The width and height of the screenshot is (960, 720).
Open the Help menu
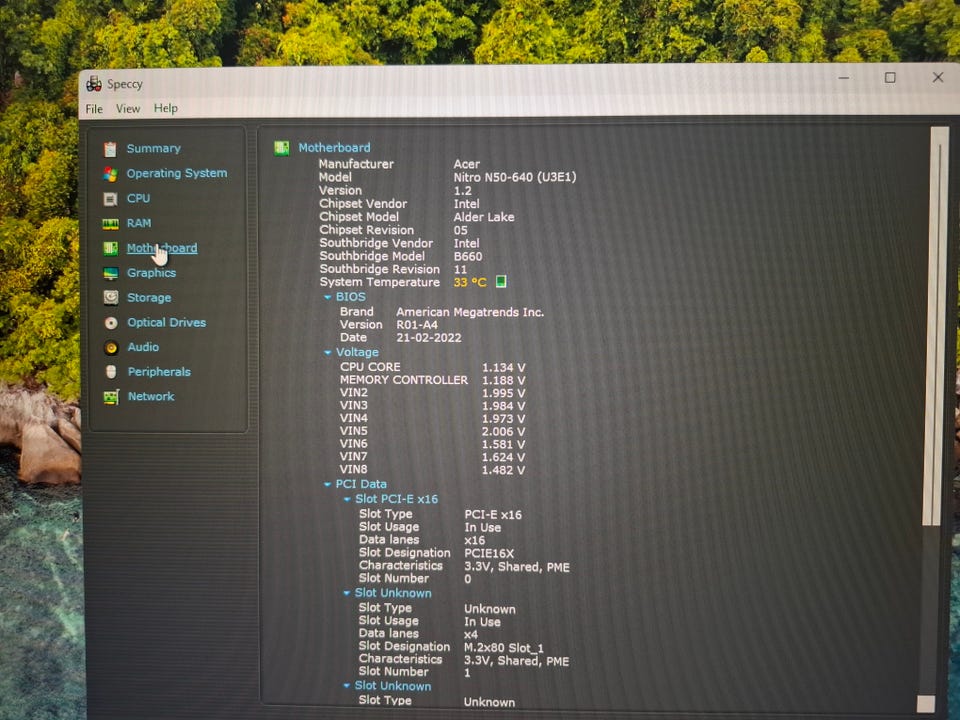[166, 109]
